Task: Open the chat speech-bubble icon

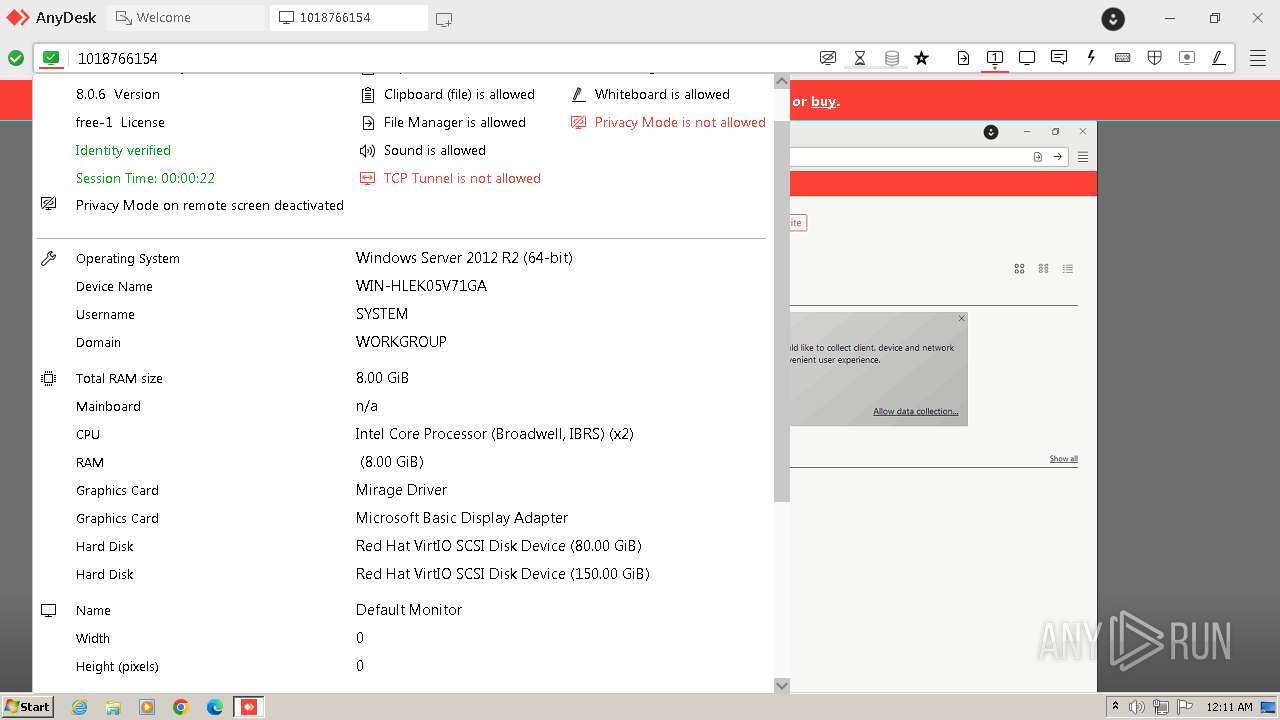Action: 1059,58
